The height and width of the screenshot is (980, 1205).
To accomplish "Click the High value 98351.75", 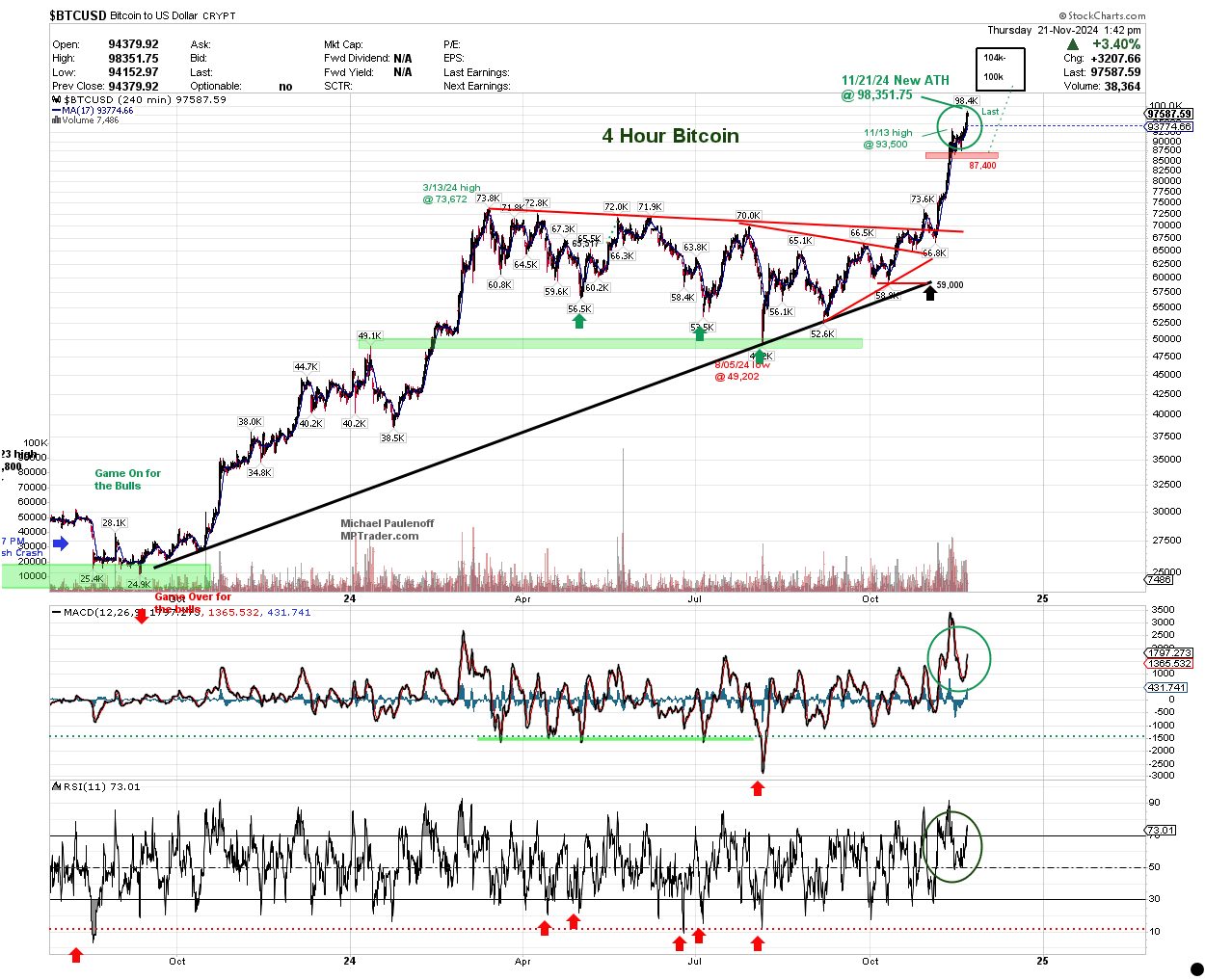I will pyautogui.click(x=133, y=59).
